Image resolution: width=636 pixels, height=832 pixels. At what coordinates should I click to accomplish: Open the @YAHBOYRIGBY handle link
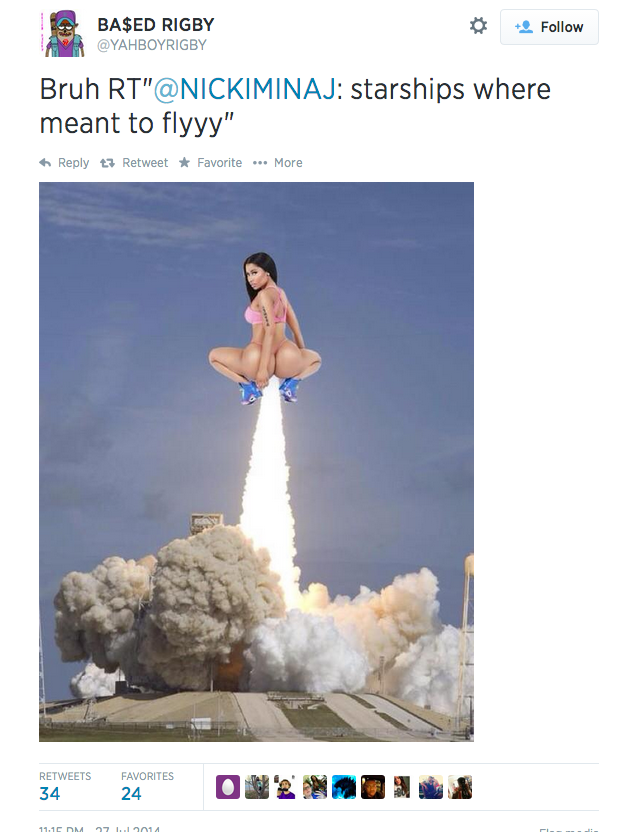(152, 45)
